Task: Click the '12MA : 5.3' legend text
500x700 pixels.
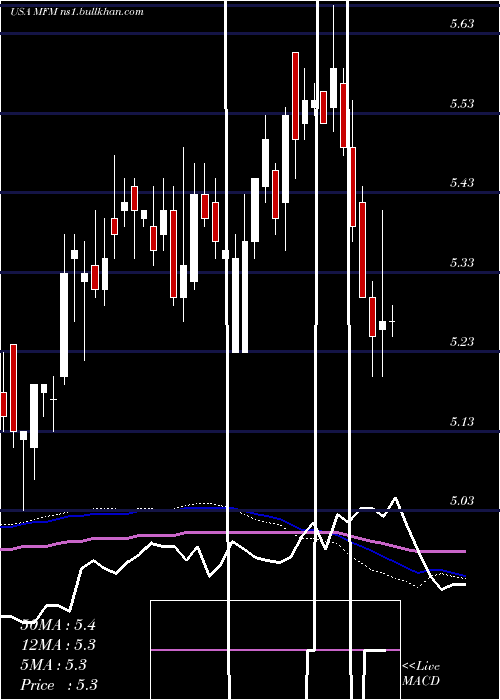Action: pyautogui.click(x=58, y=645)
